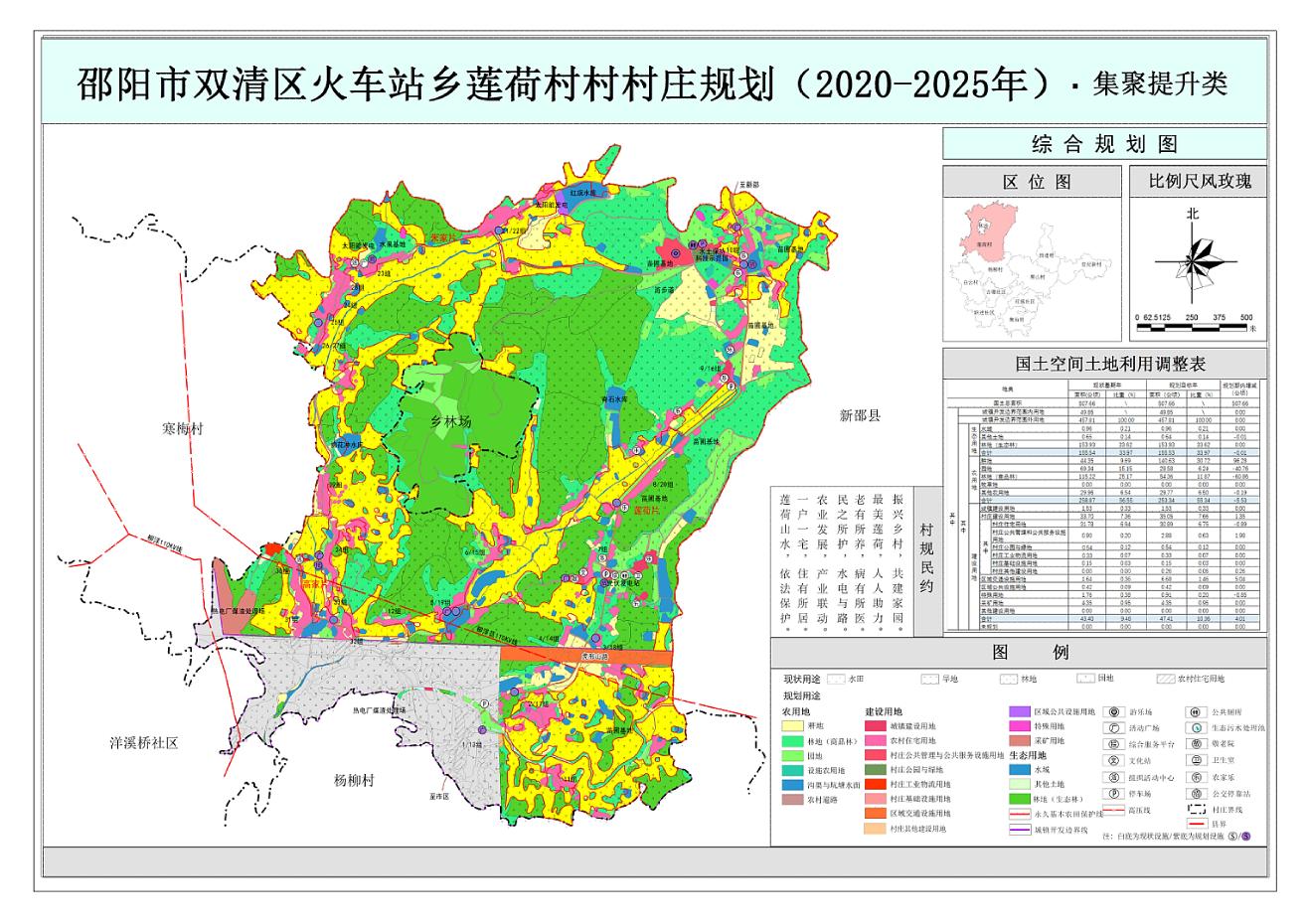Select the red 村庄工业物流用地 legend swatch
The height and width of the screenshot is (924, 1307).
pyautogui.click(x=876, y=784)
